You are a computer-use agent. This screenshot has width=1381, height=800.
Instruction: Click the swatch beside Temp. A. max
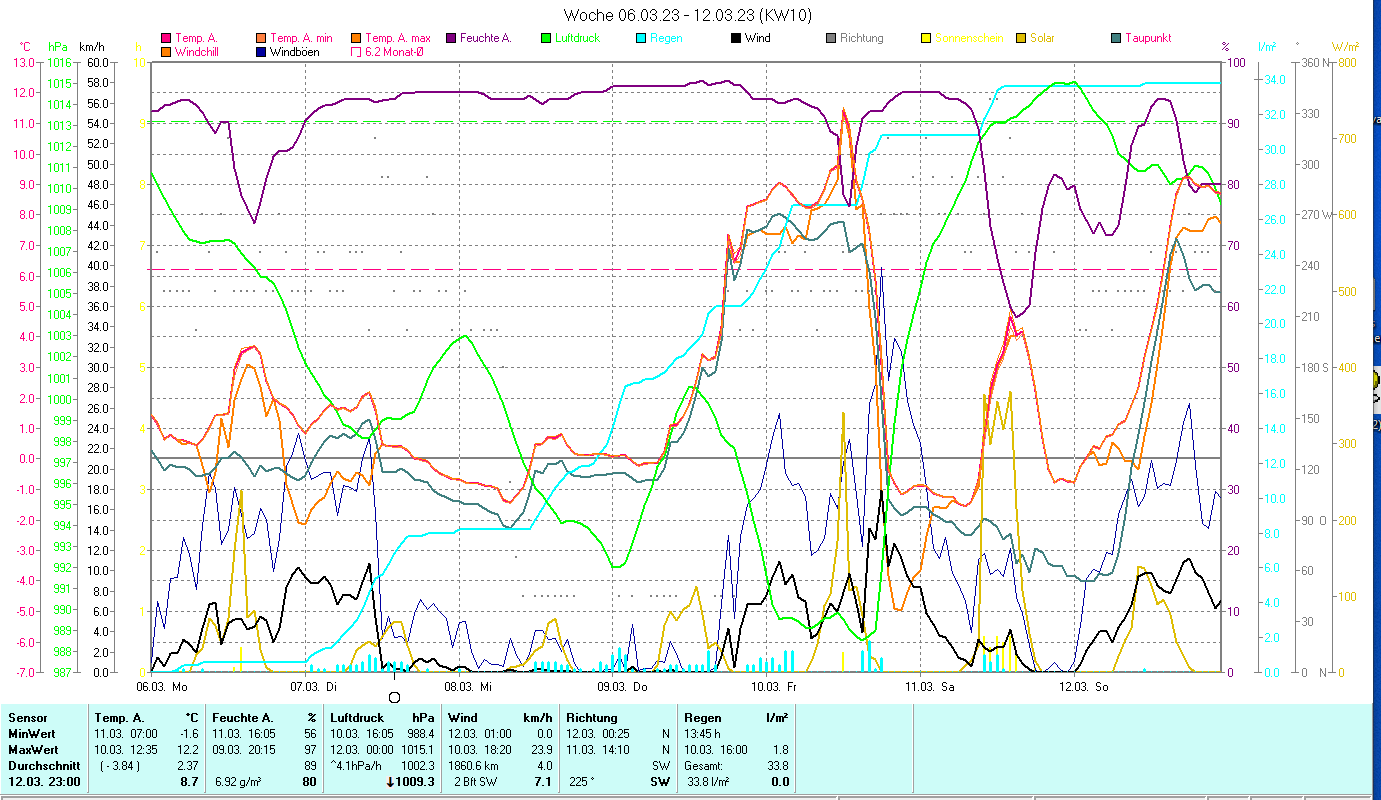click(356, 39)
